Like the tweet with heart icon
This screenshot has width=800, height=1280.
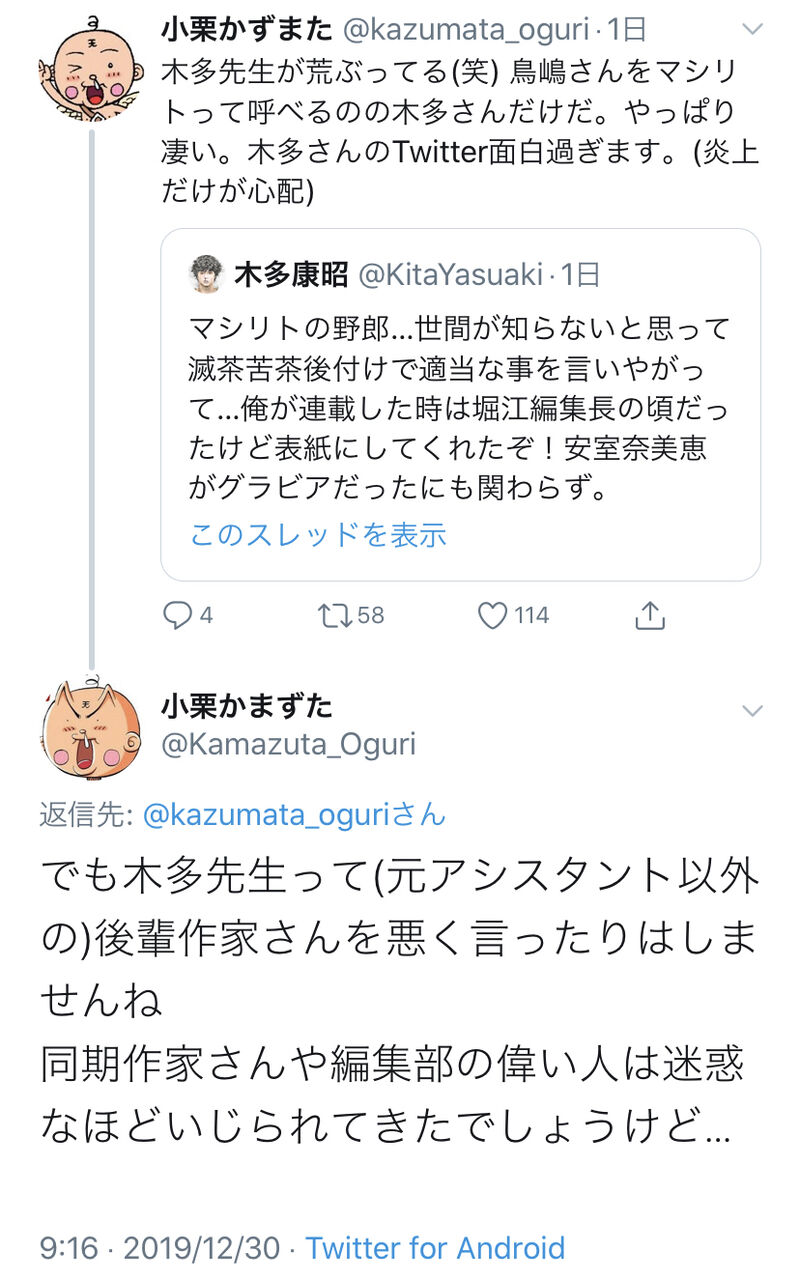[493, 615]
